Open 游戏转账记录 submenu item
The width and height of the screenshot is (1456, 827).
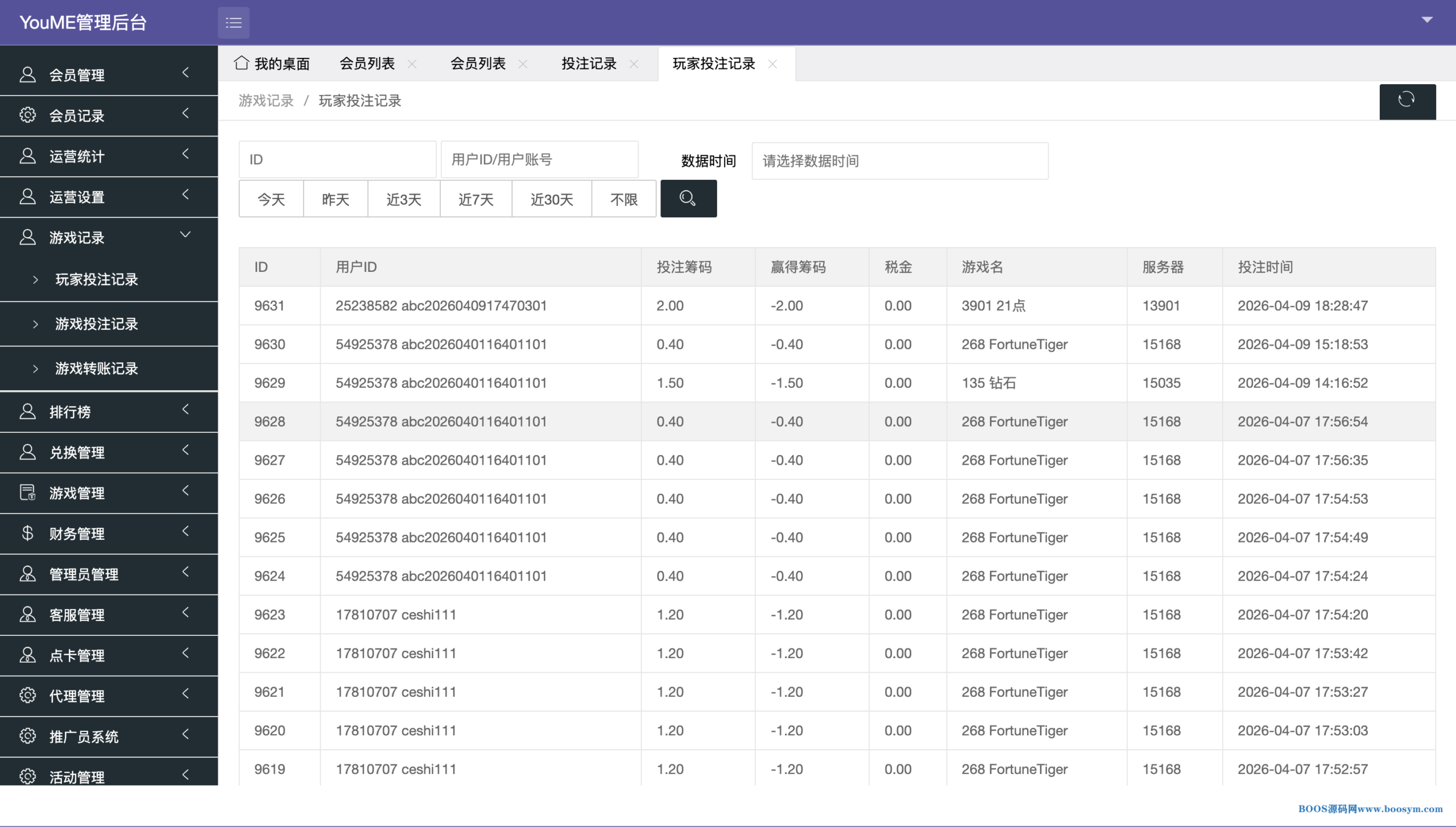pyautogui.click(x=97, y=369)
